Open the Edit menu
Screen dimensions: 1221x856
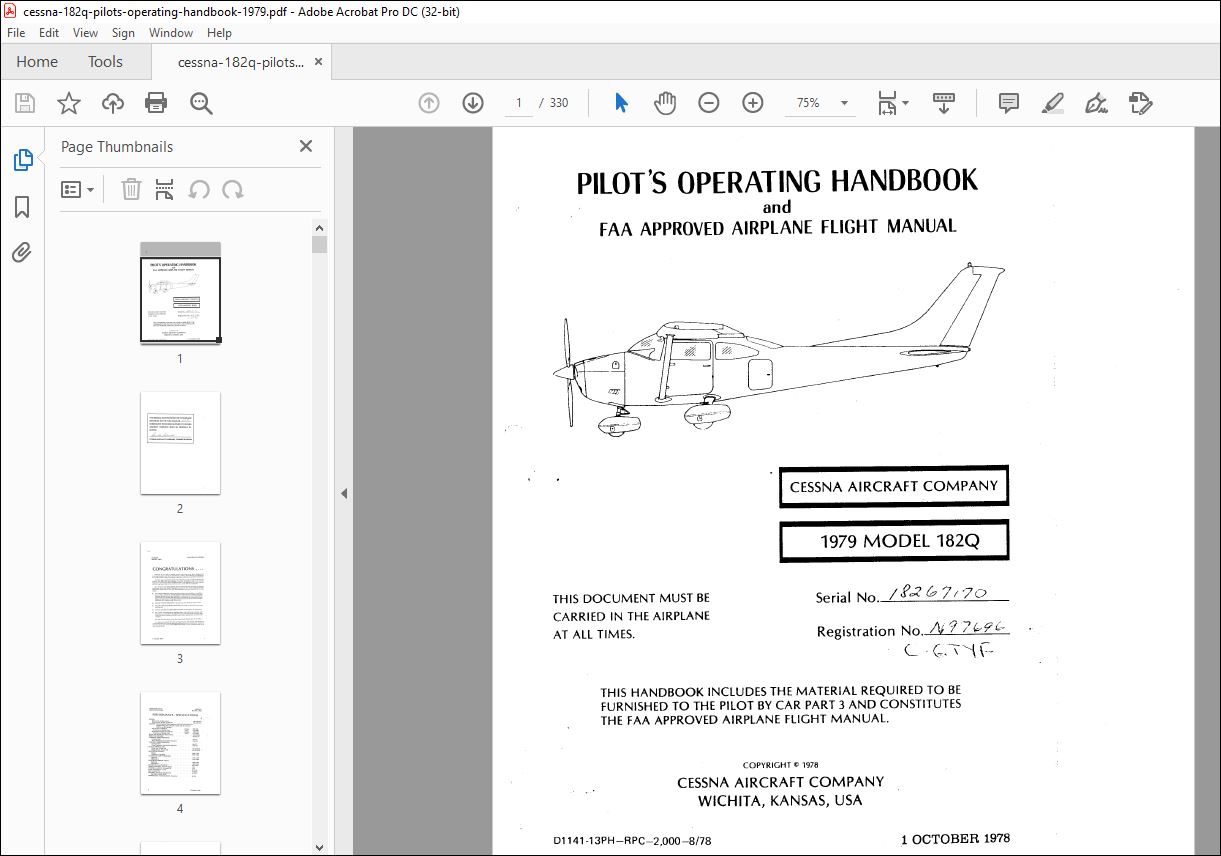[x=49, y=33]
